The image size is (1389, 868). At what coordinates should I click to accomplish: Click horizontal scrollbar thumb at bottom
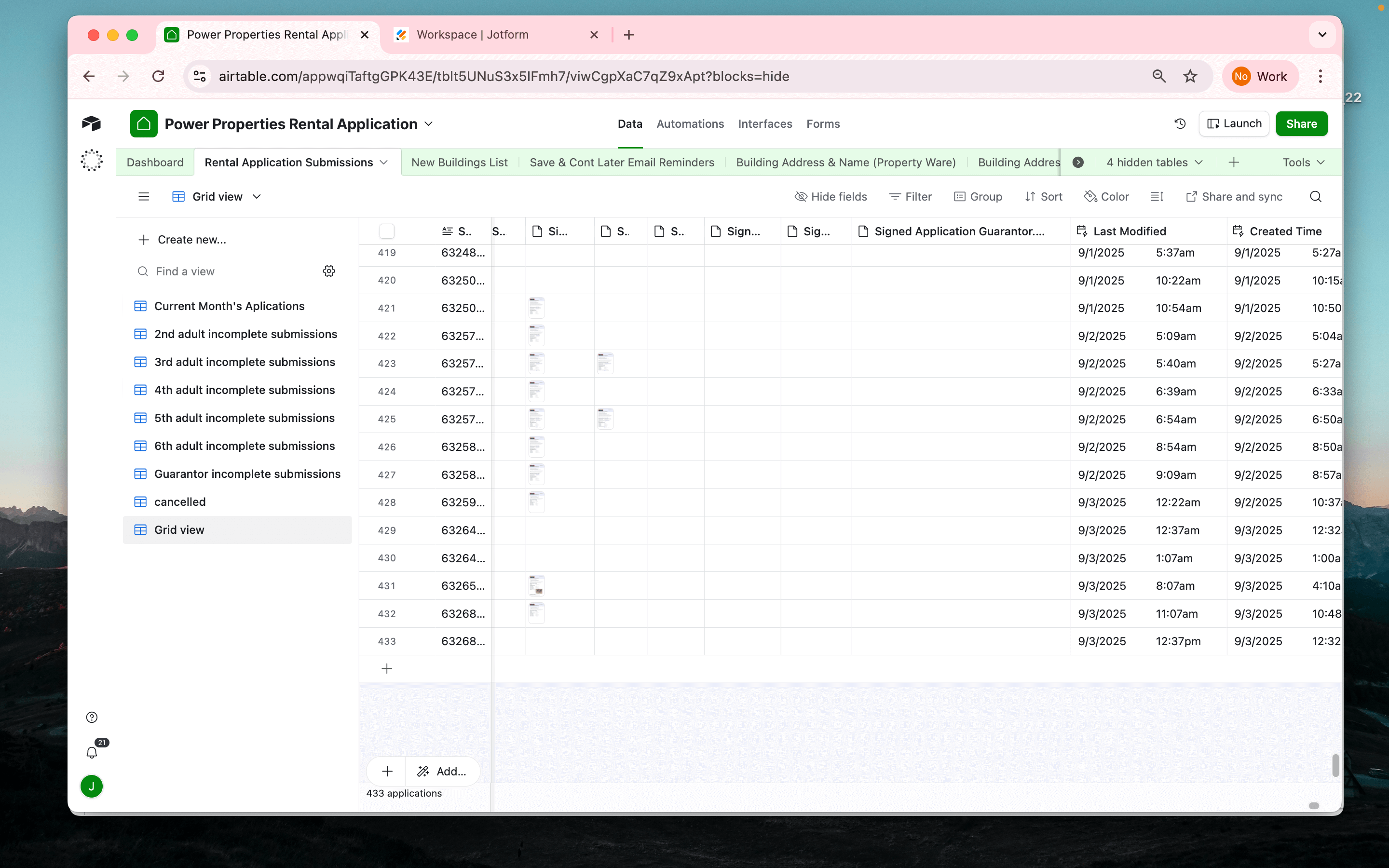tap(1313, 805)
